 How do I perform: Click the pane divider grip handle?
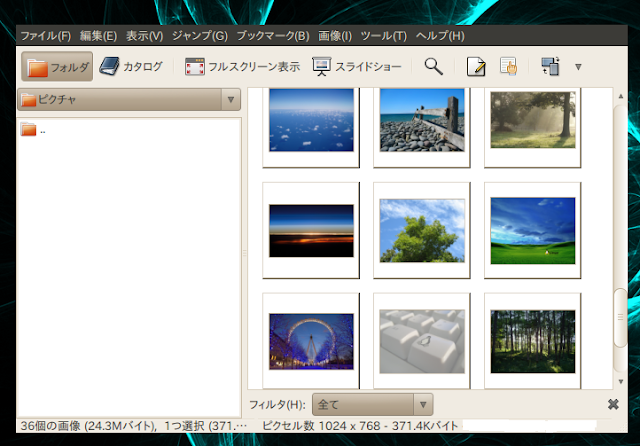(x=244, y=253)
